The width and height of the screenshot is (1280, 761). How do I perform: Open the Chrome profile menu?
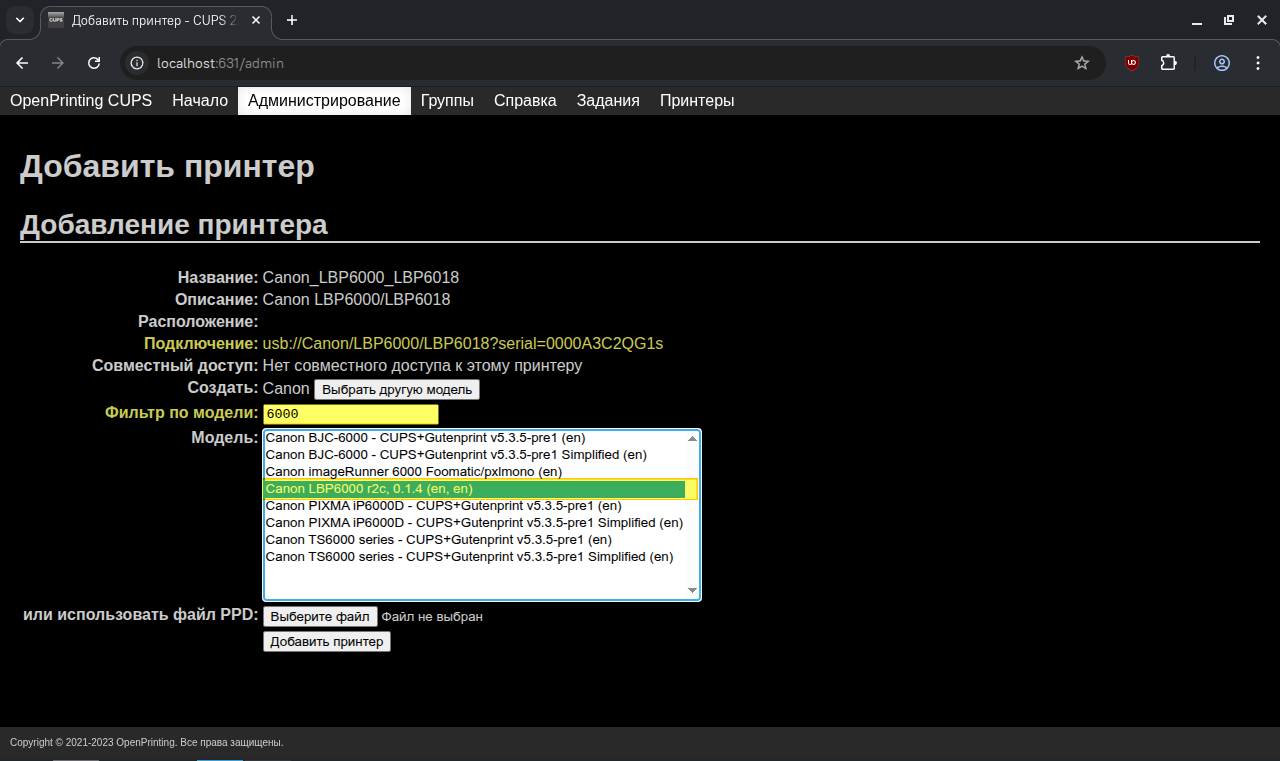(x=1222, y=63)
